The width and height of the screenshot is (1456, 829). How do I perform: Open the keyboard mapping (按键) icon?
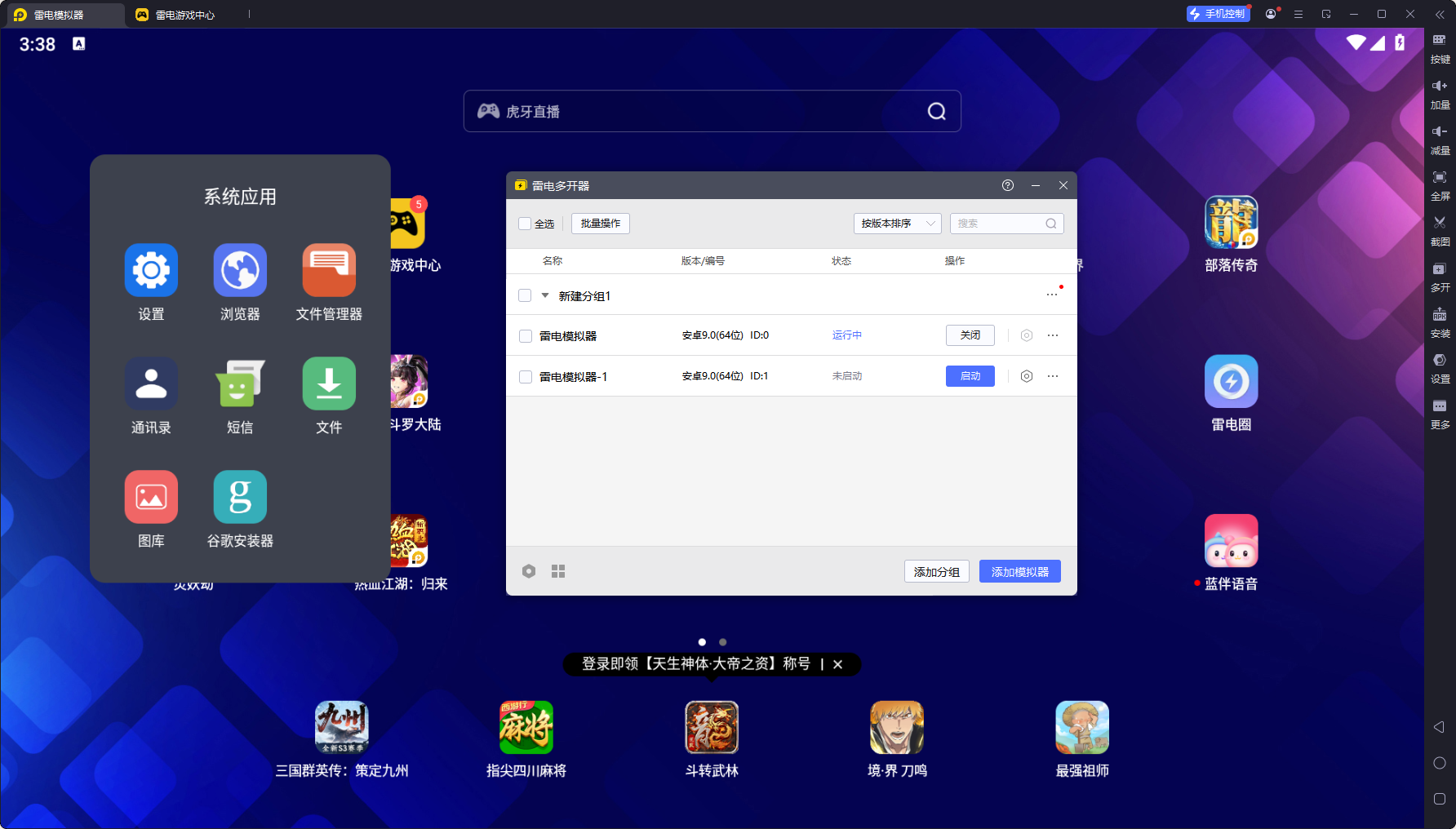pyautogui.click(x=1440, y=40)
